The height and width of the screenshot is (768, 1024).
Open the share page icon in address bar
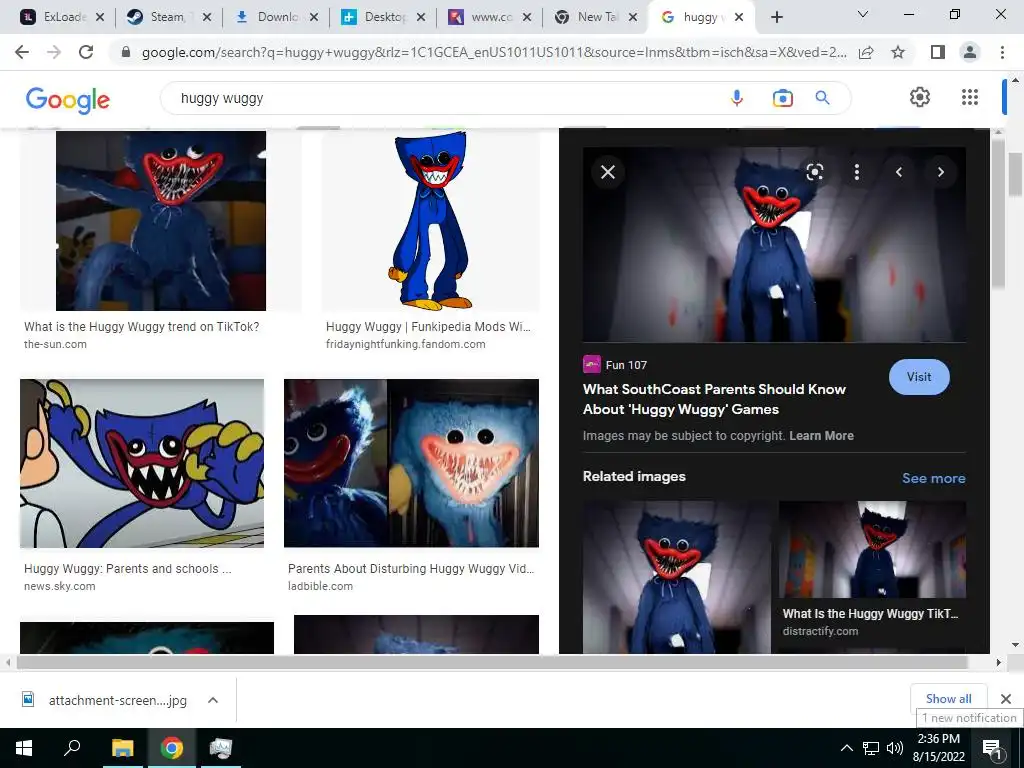[x=866, y=52]
